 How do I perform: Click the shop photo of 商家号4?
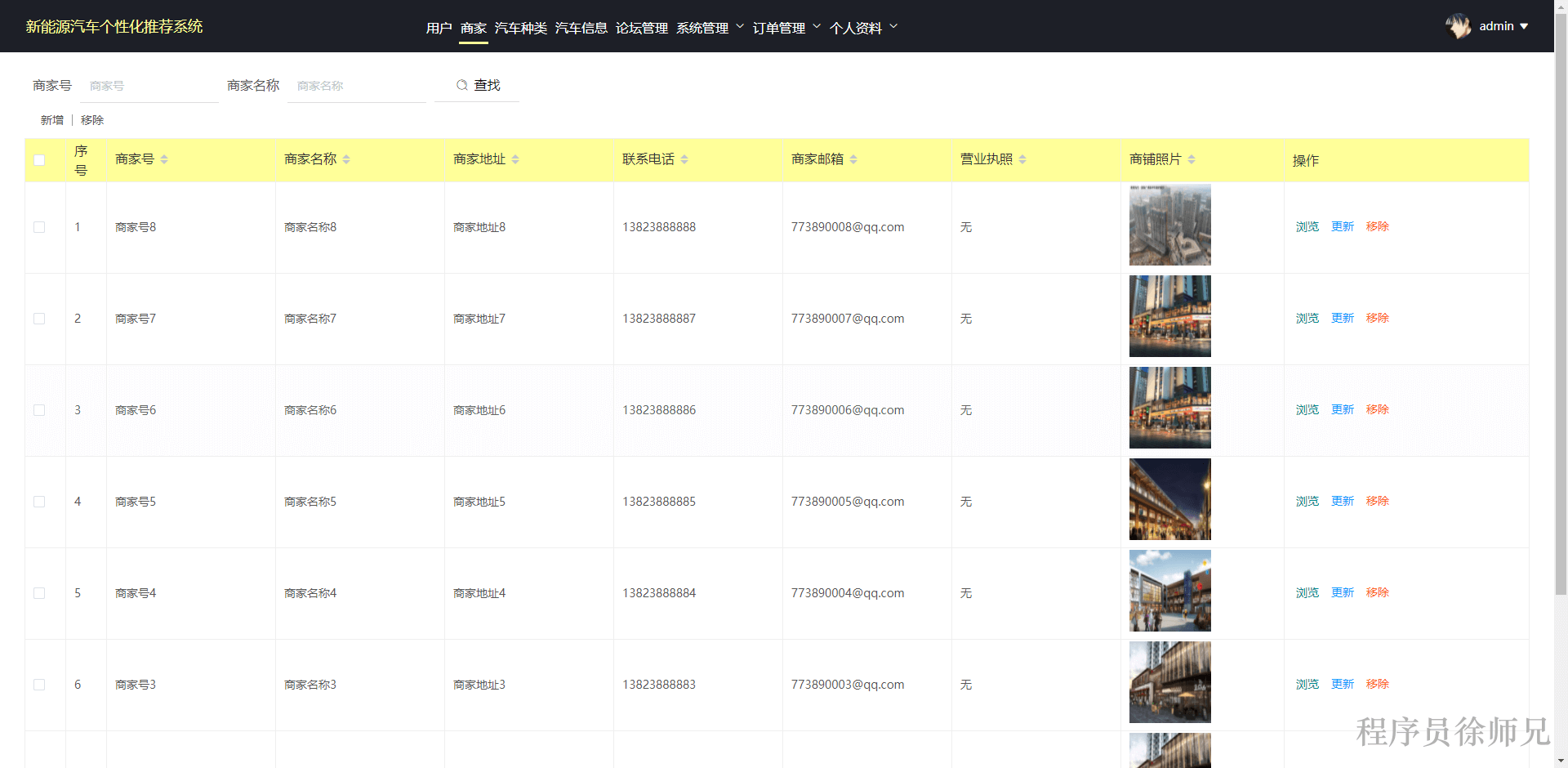(x=1169, y=591)
